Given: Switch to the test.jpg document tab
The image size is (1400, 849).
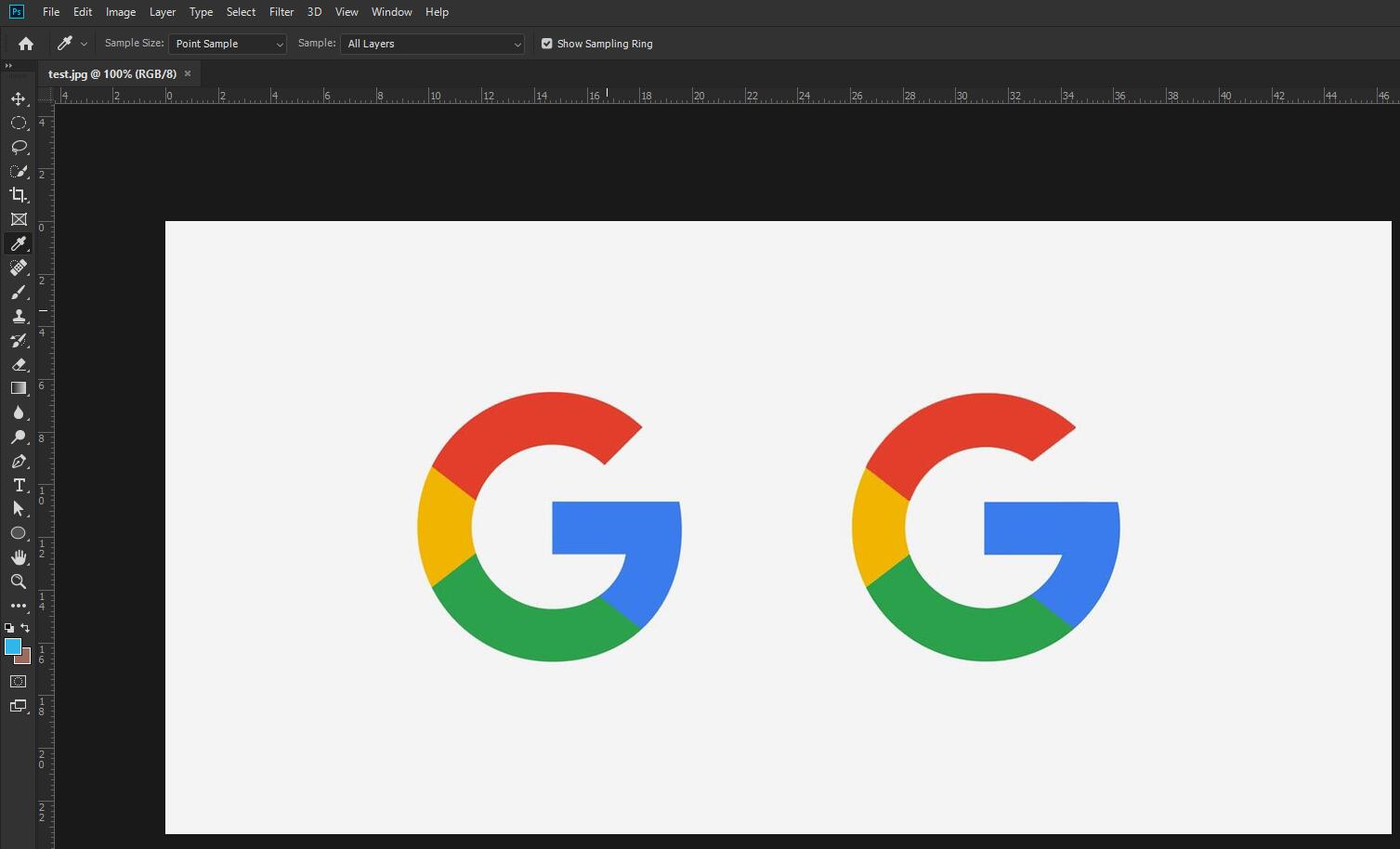Looking at the screenshot, I should click(x=111, y=73).
